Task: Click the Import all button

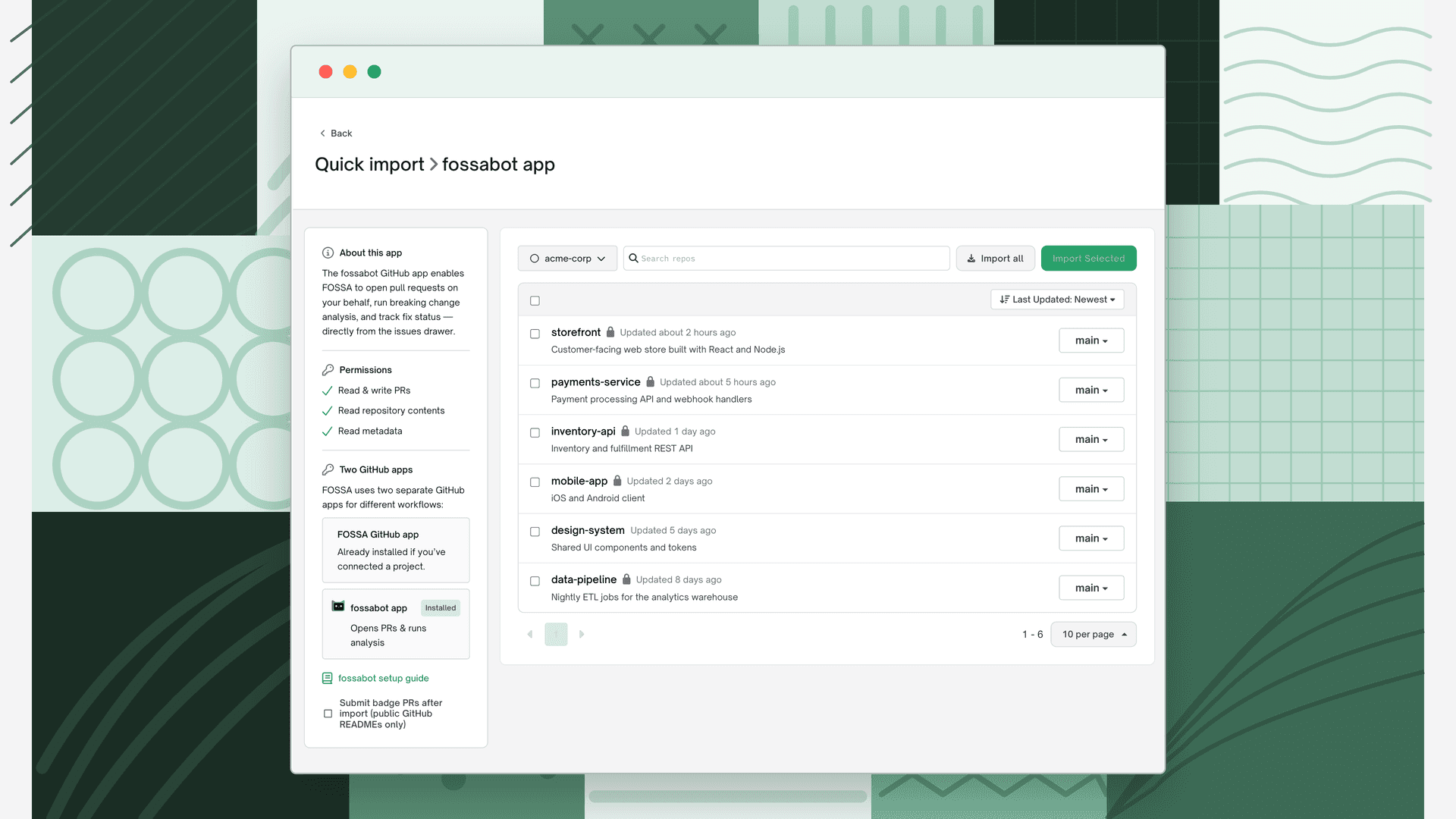Action: tap(995, 258)
